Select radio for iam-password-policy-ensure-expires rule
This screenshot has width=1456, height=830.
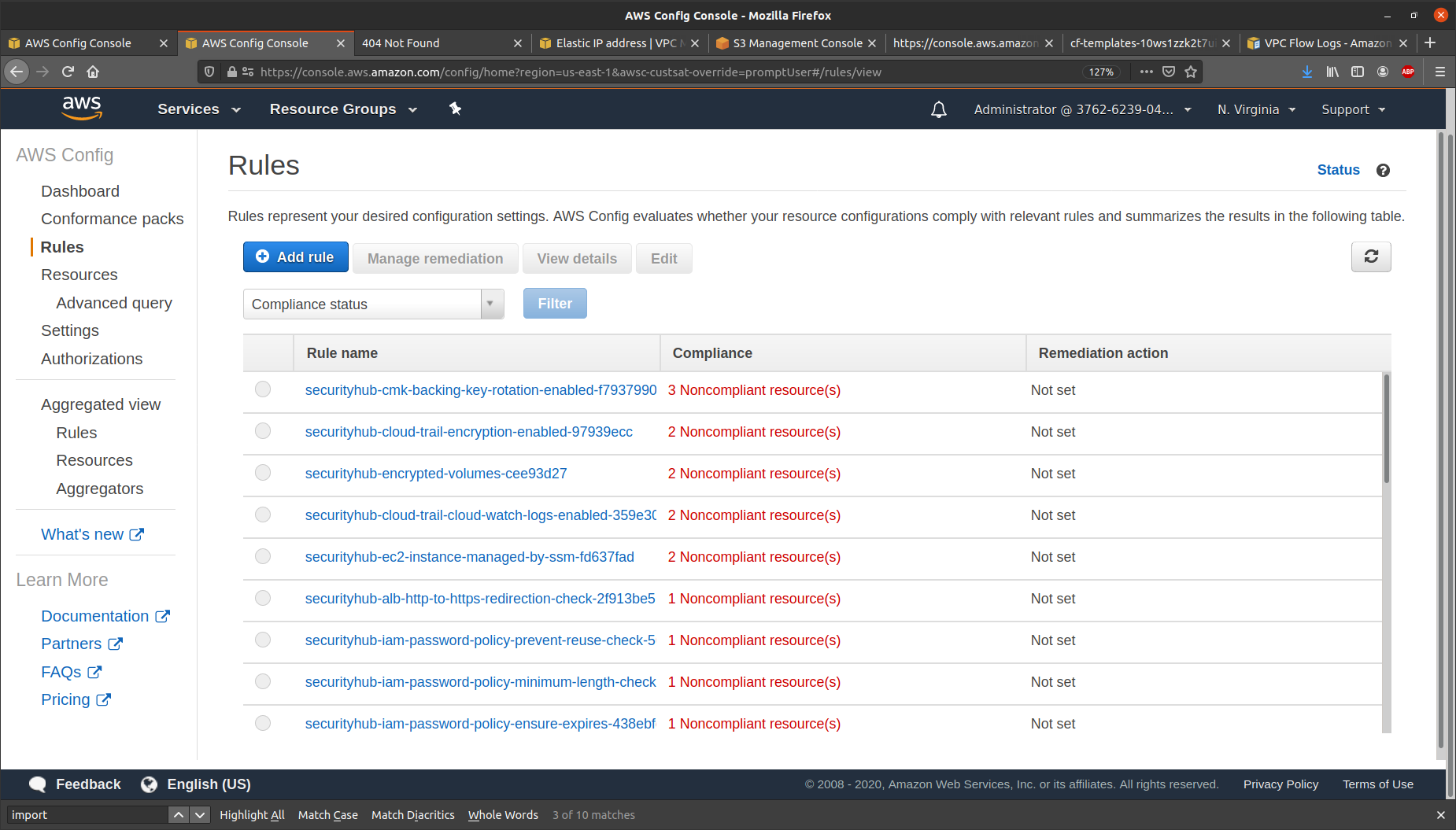263,723
